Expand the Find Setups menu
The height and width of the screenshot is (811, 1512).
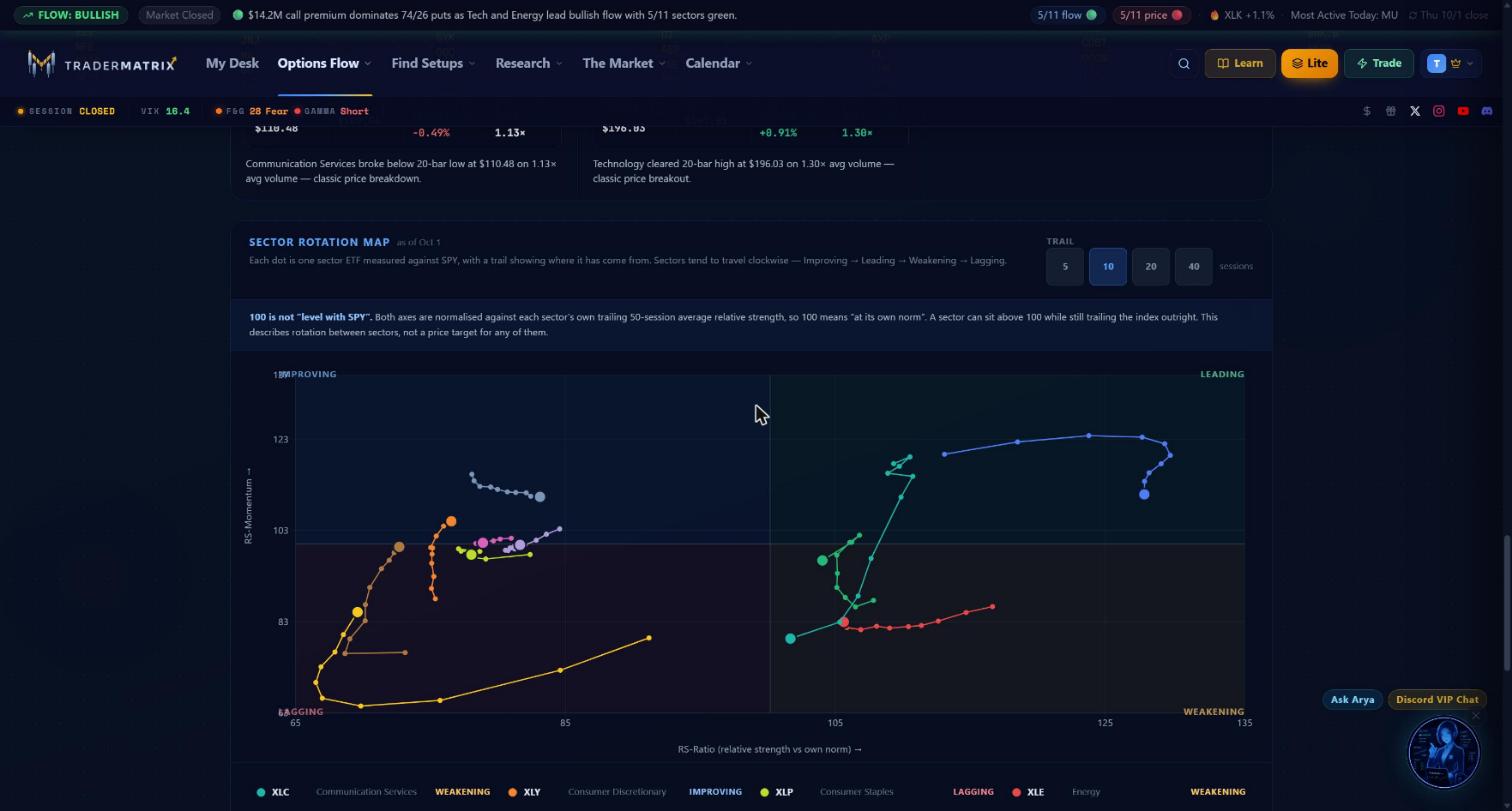(433, 63)
